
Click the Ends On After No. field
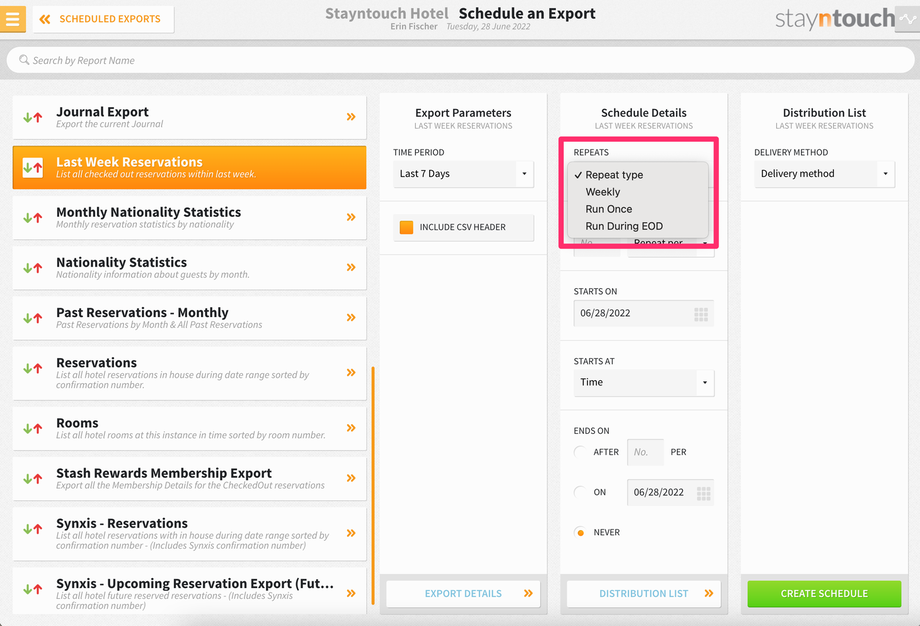pyautogui.click(x=645, y=452)
